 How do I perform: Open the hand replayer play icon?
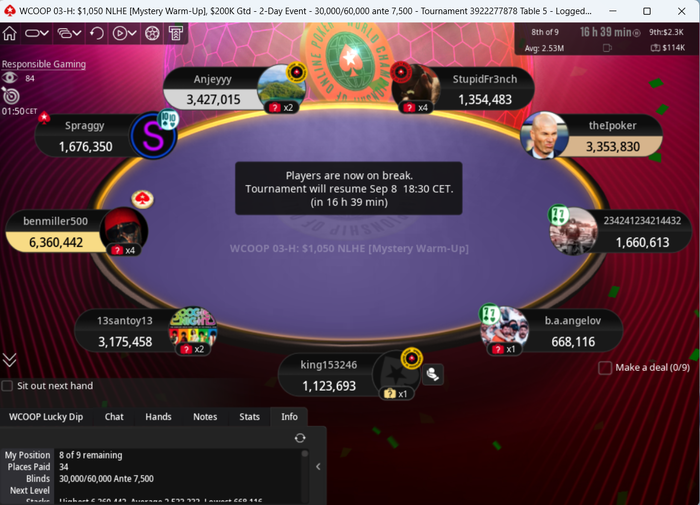pyautogui.click(x=120, y=33)
